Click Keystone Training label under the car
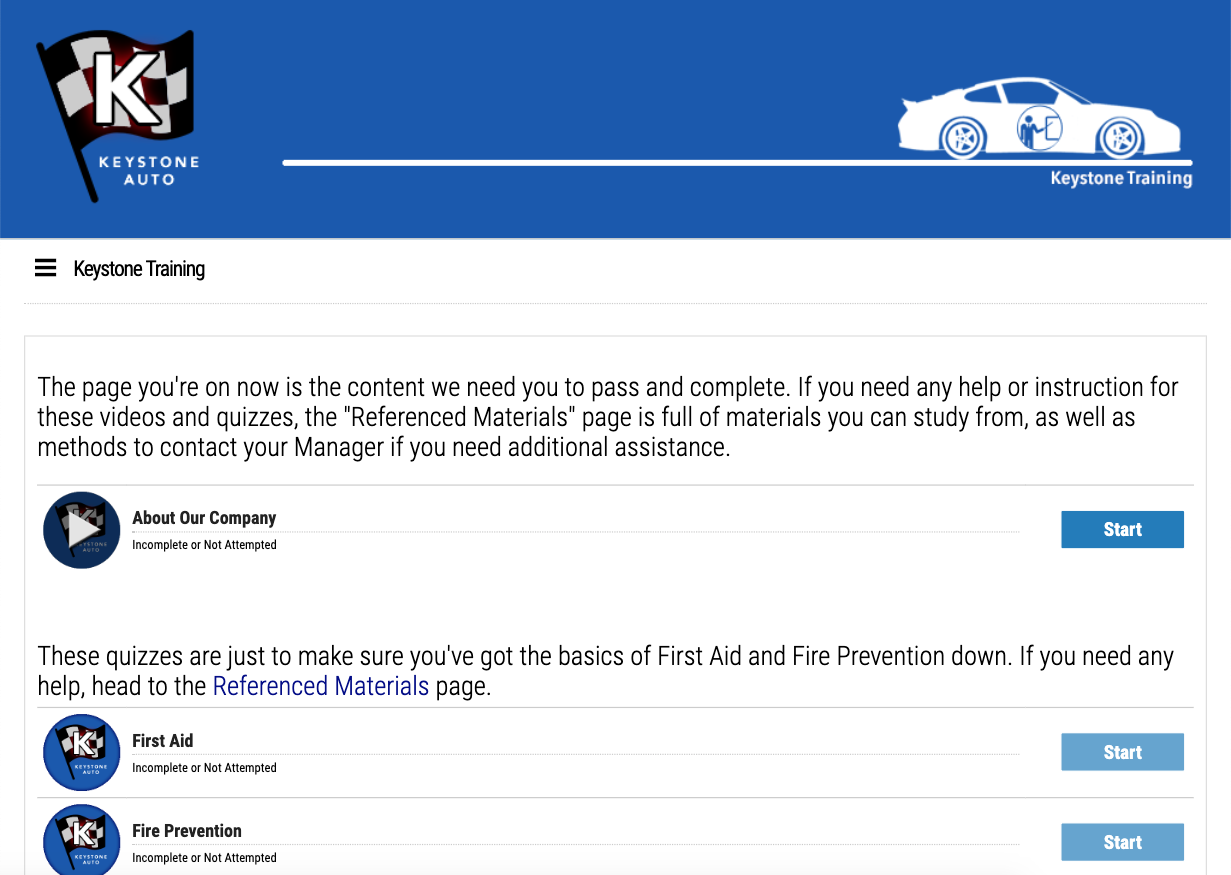This screenshot has width=1231, height=875. click(x=1121, y=179)
